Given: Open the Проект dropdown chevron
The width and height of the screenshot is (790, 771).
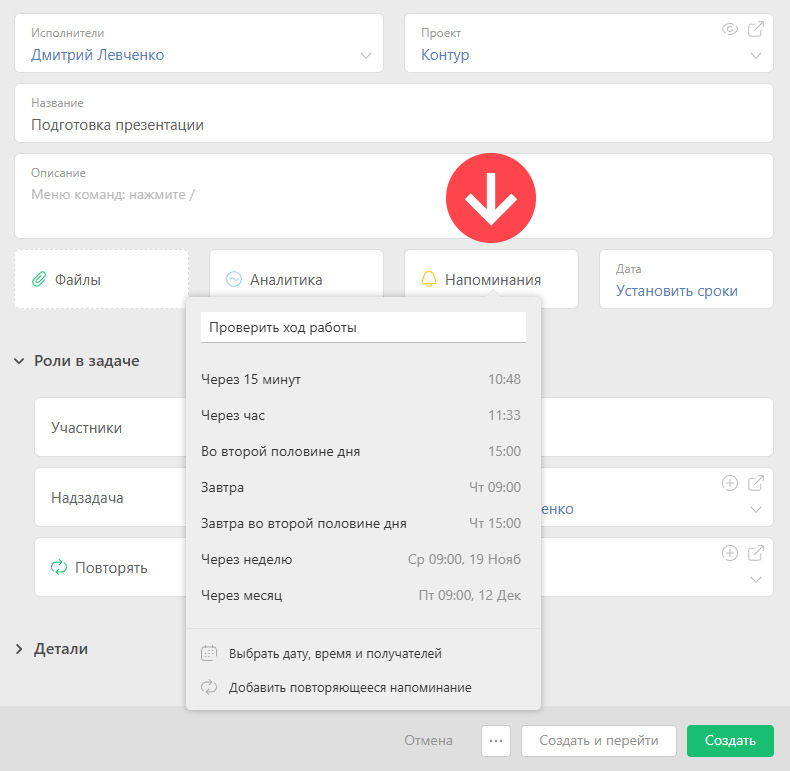Looking at the screenshot, I should 756,55.
